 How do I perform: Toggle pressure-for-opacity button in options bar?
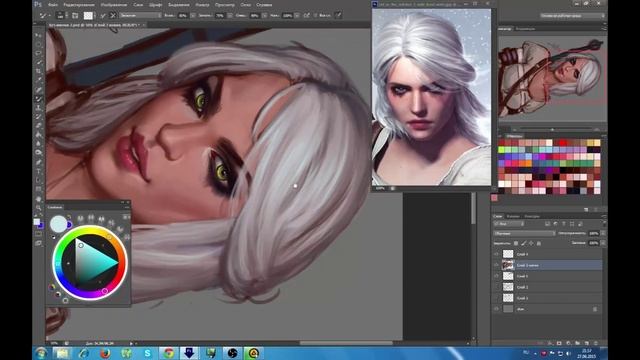click(x=338, y=15)
